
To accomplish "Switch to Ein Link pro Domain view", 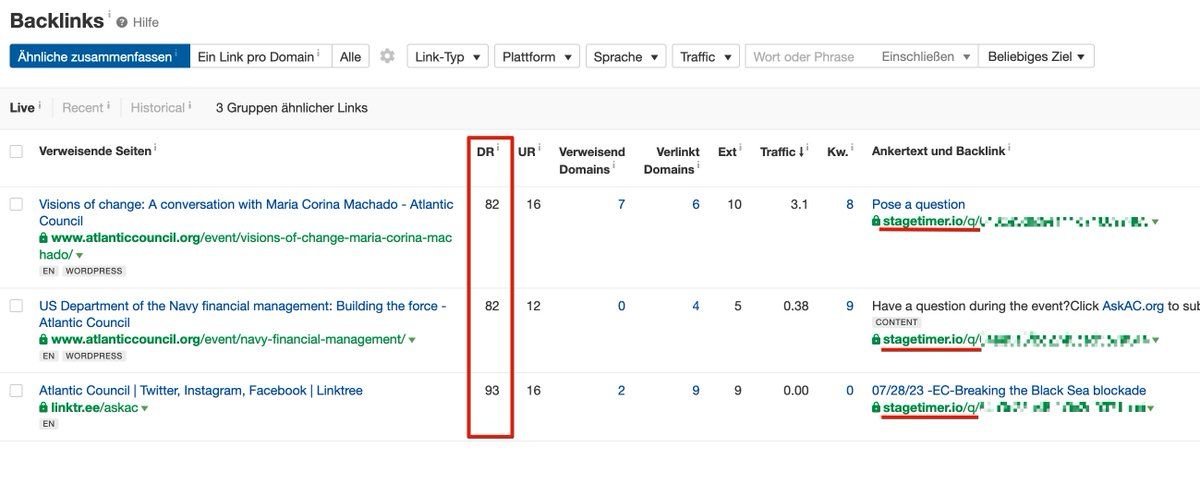I will (x=258, y=57).
